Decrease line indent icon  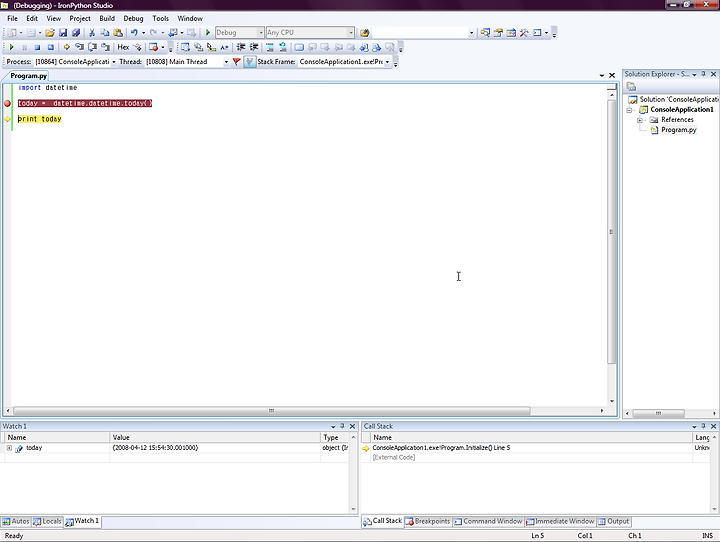(x=241, y=47)
